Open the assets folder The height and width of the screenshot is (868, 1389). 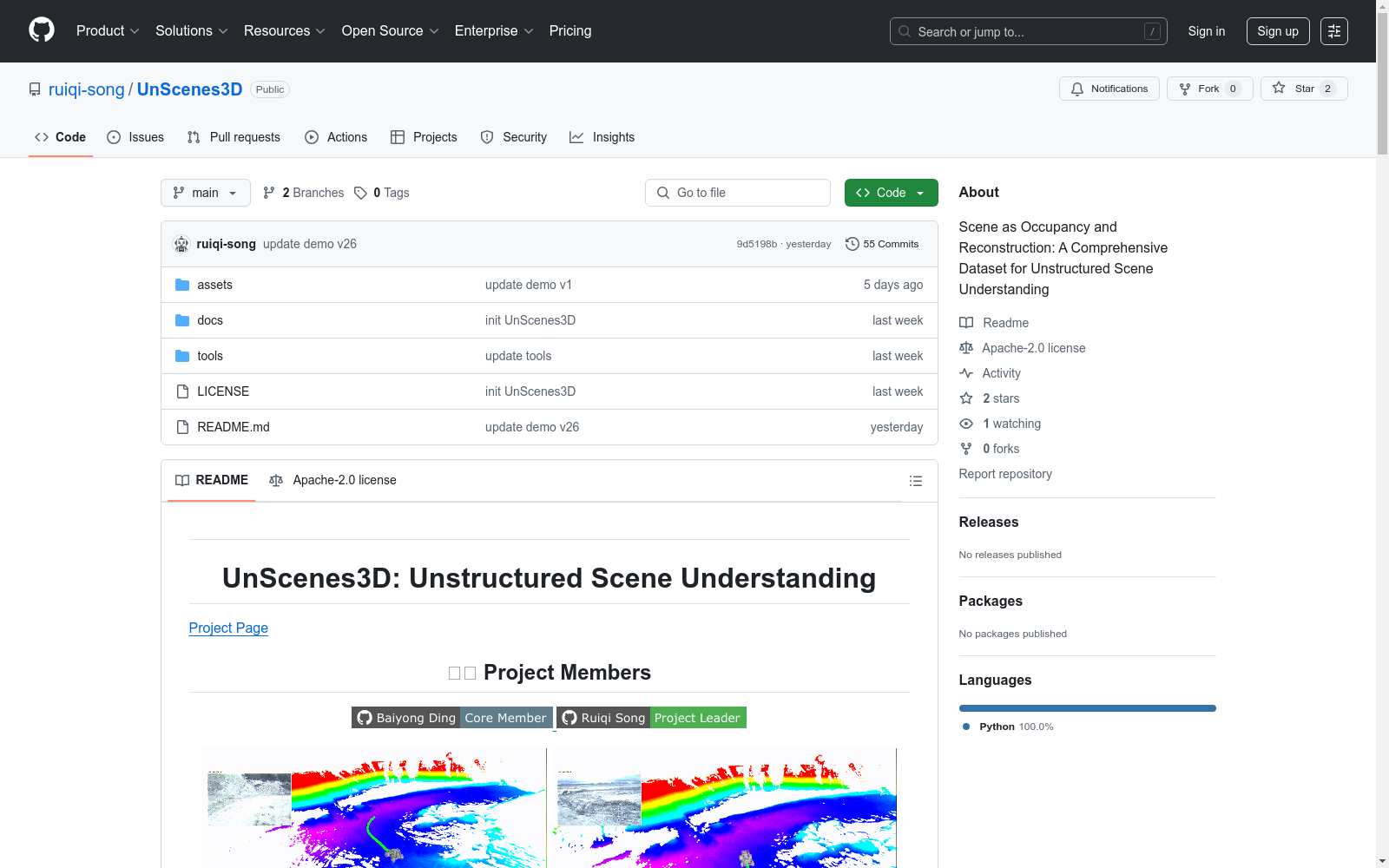(x=214, y=285)
